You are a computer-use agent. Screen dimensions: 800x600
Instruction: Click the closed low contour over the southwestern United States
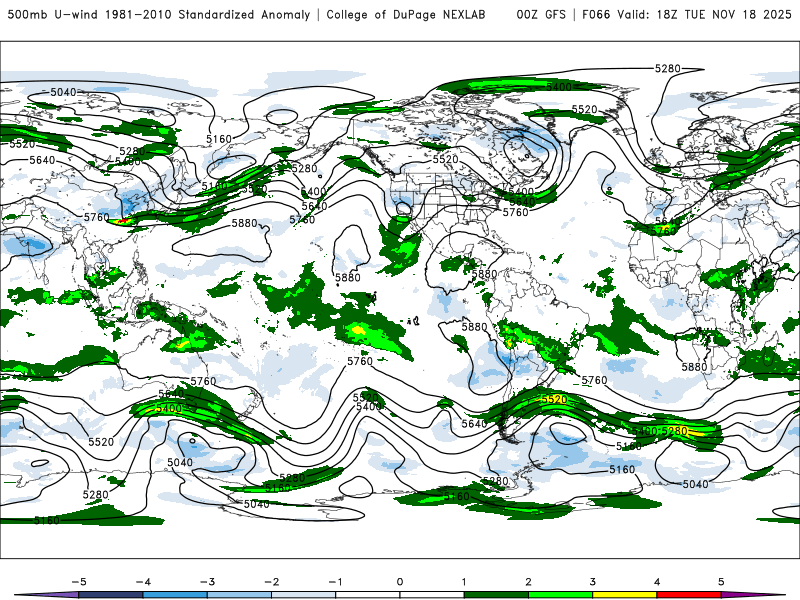coord(403,208)
